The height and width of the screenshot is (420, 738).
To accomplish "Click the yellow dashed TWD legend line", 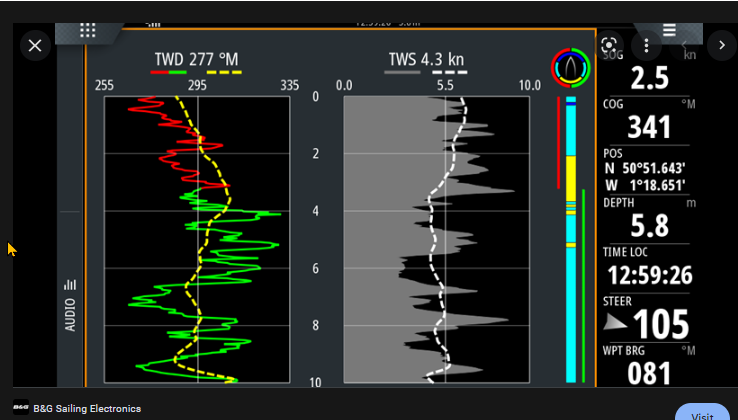I will (224, 73).
